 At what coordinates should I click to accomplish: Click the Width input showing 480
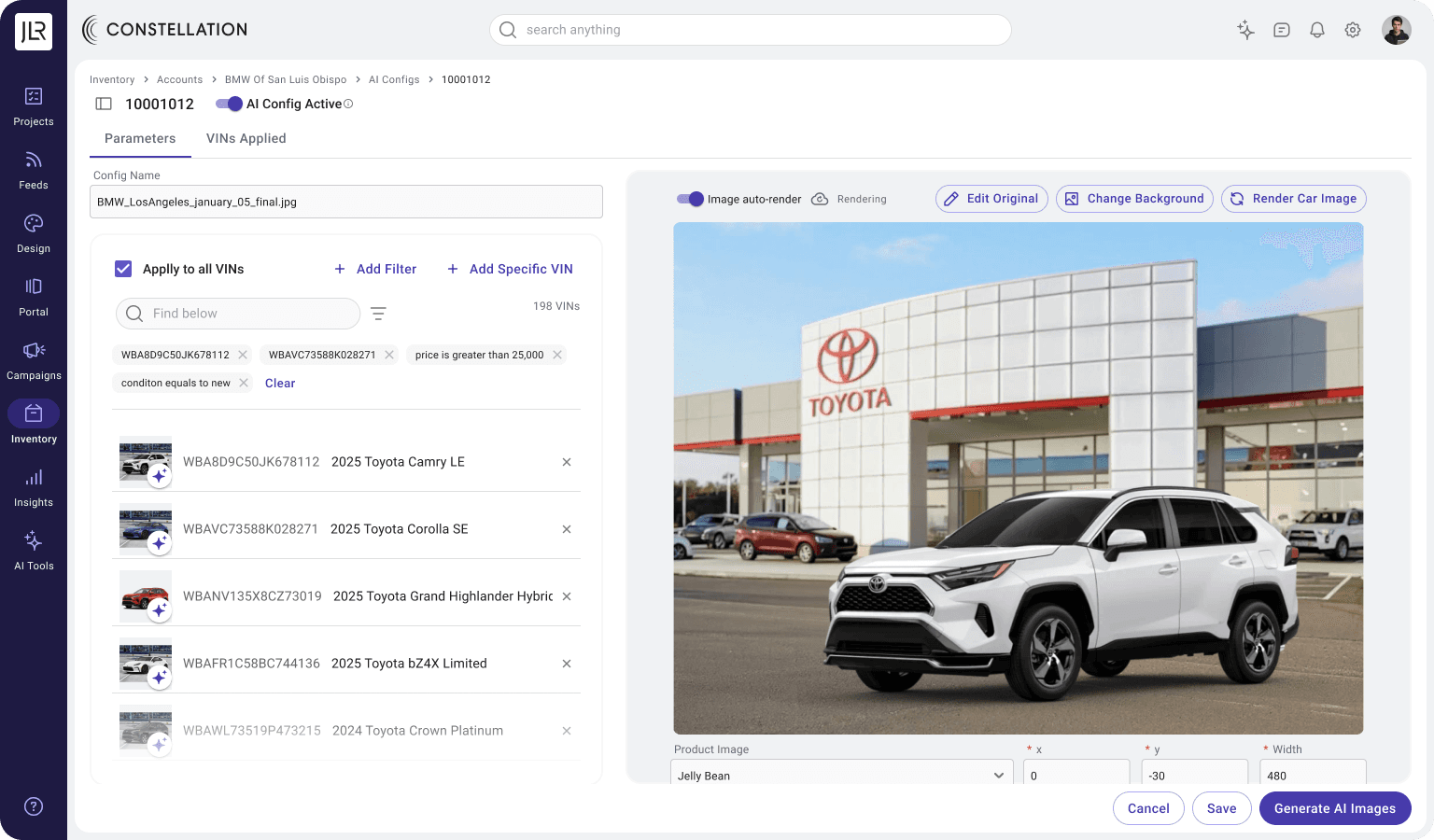coord(1314,775)
